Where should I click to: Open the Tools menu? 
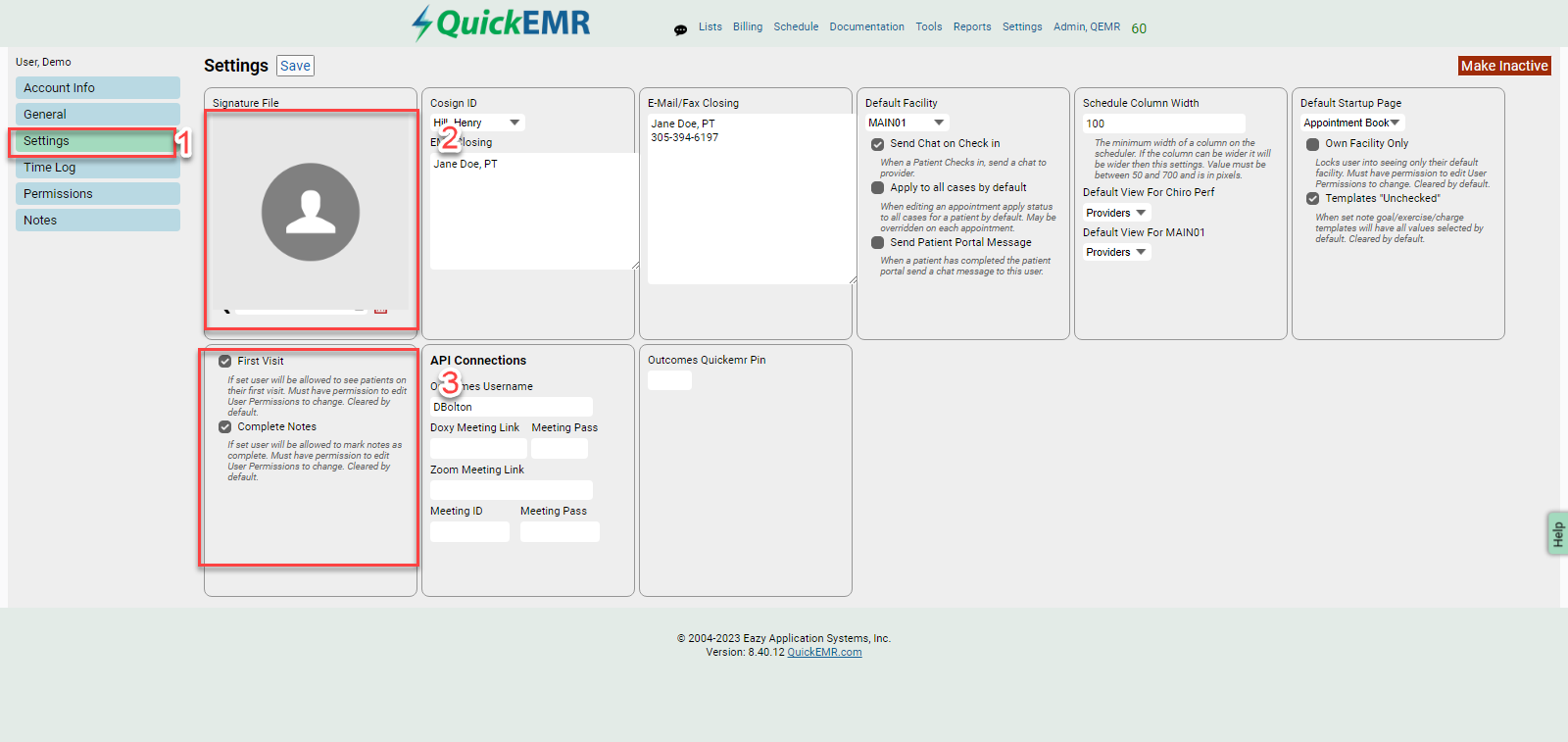[929, 26]
